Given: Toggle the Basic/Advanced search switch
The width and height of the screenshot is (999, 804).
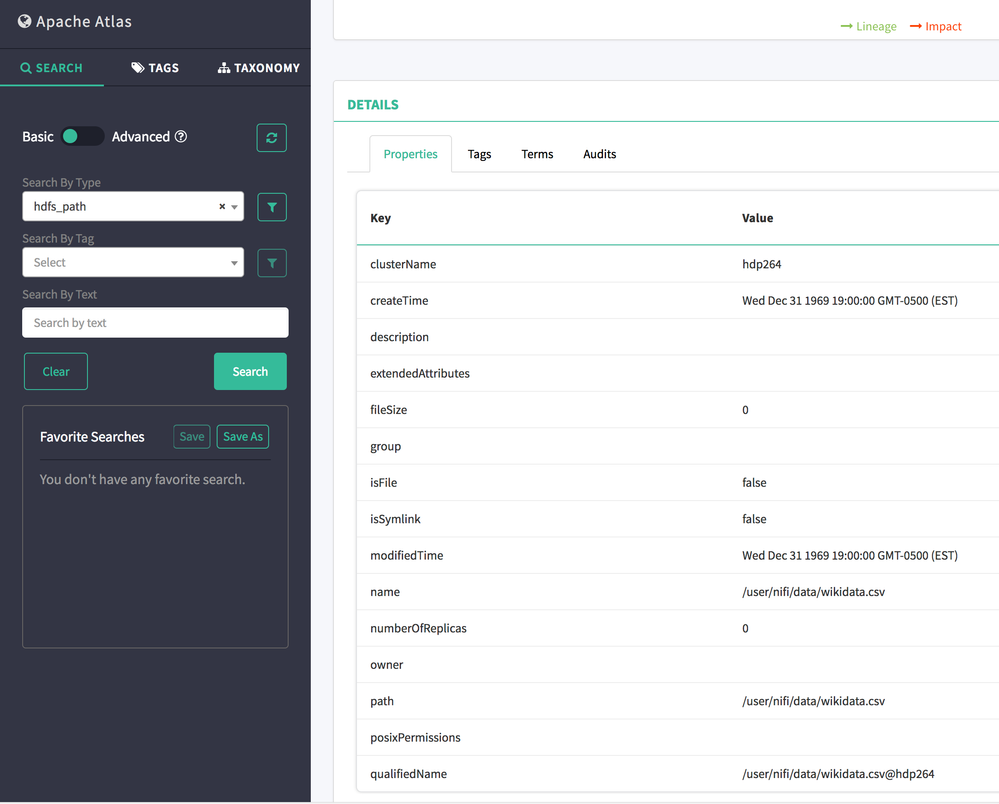Looking at the screenshot, I should tap(82, 136).
